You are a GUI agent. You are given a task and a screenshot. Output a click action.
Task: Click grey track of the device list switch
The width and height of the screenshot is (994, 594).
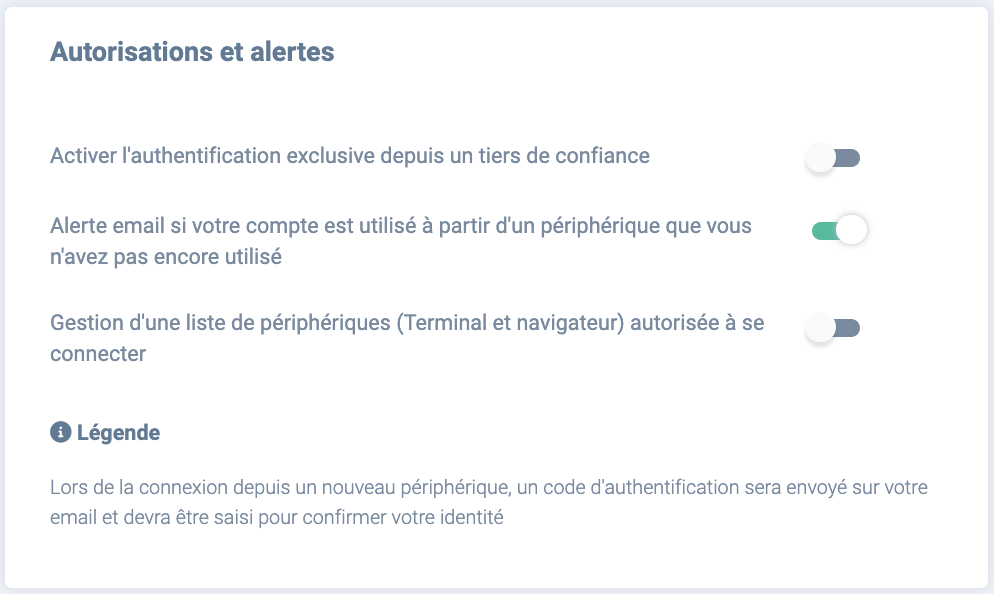848,328
